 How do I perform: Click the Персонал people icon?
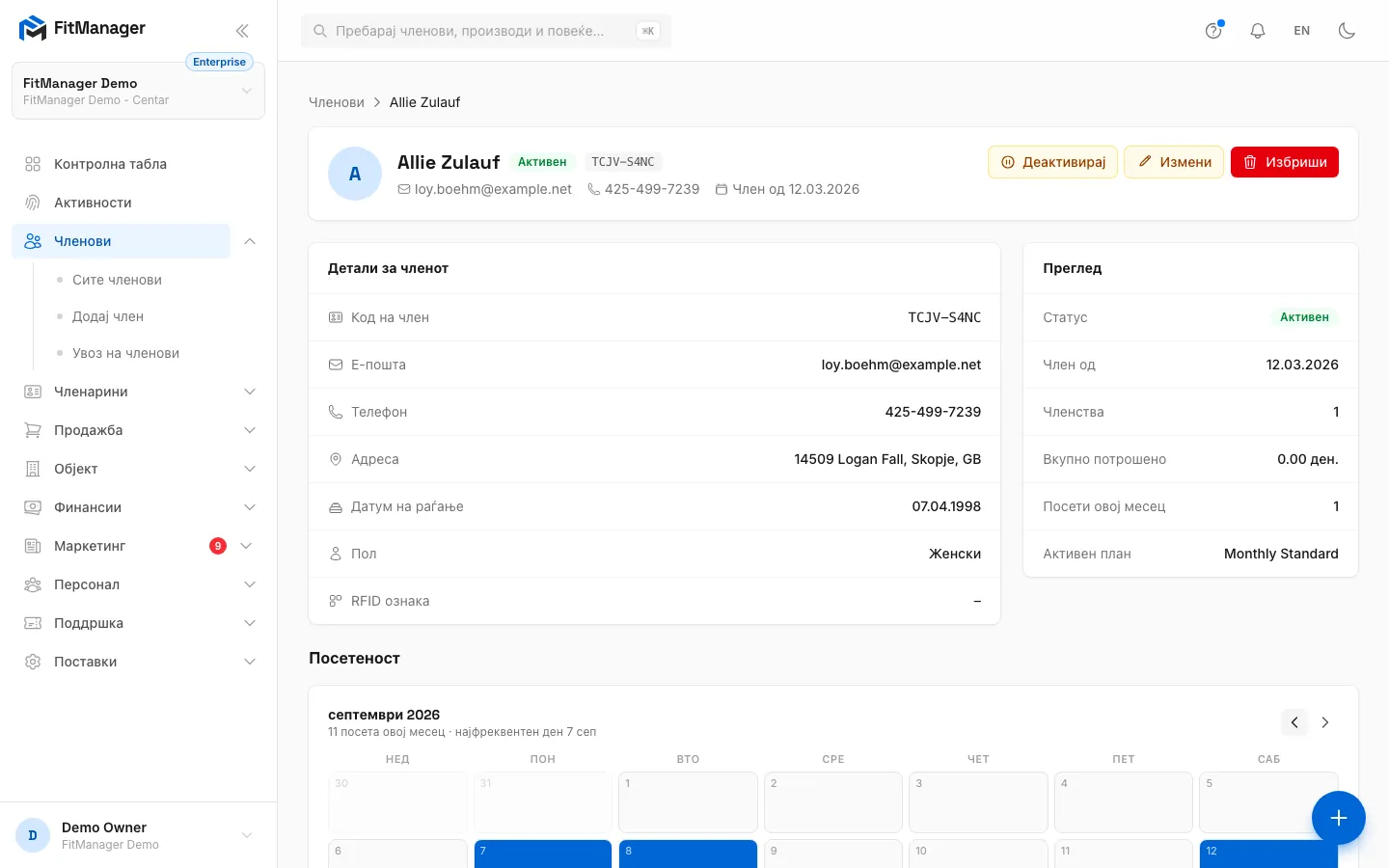tap(33, 584)
